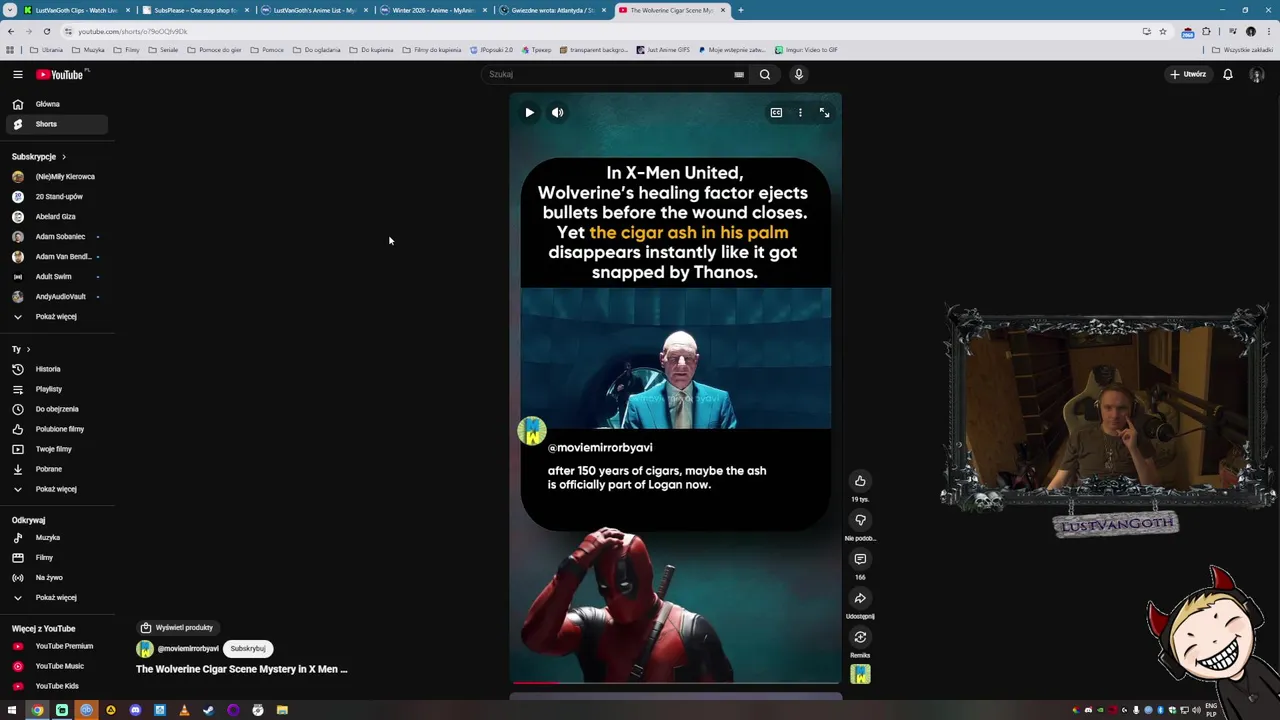Open Pobrane downloads in sidebar
Image resolution: width=1280 pixels, height=720 pixels.
point(56,469)
